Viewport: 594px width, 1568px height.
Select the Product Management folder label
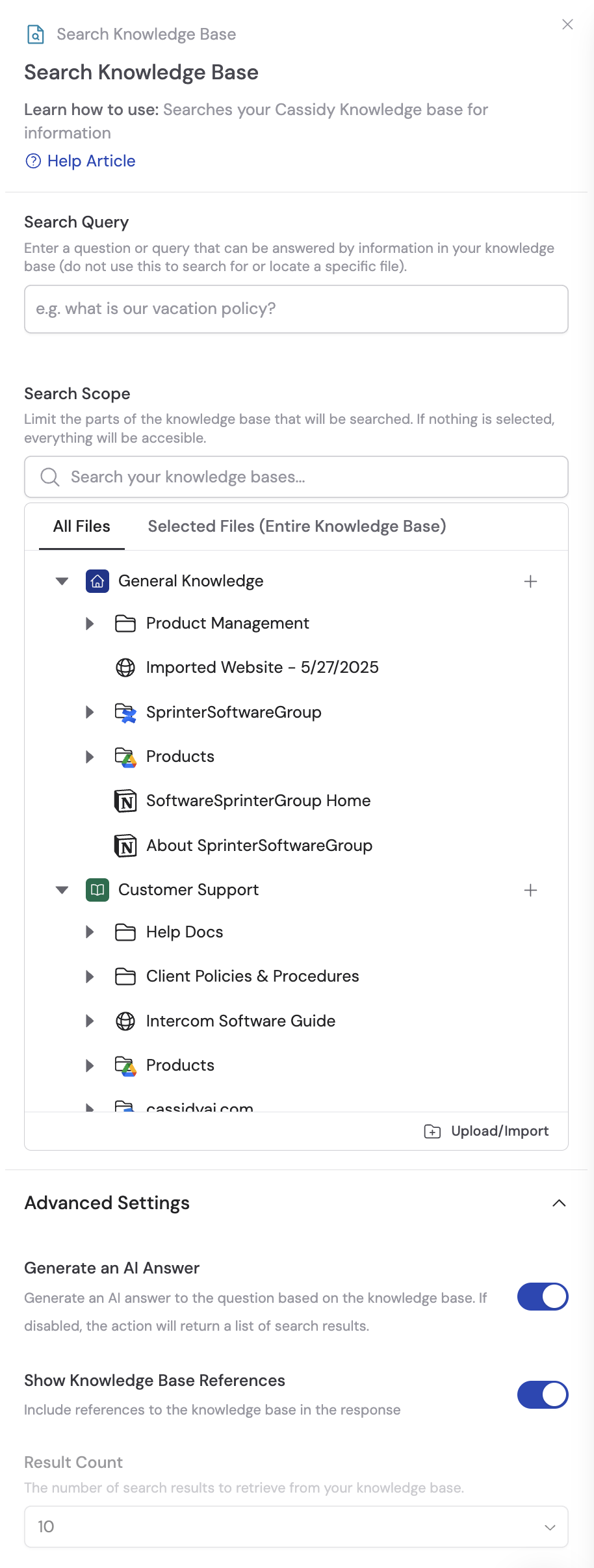click(x=227, y=623)
